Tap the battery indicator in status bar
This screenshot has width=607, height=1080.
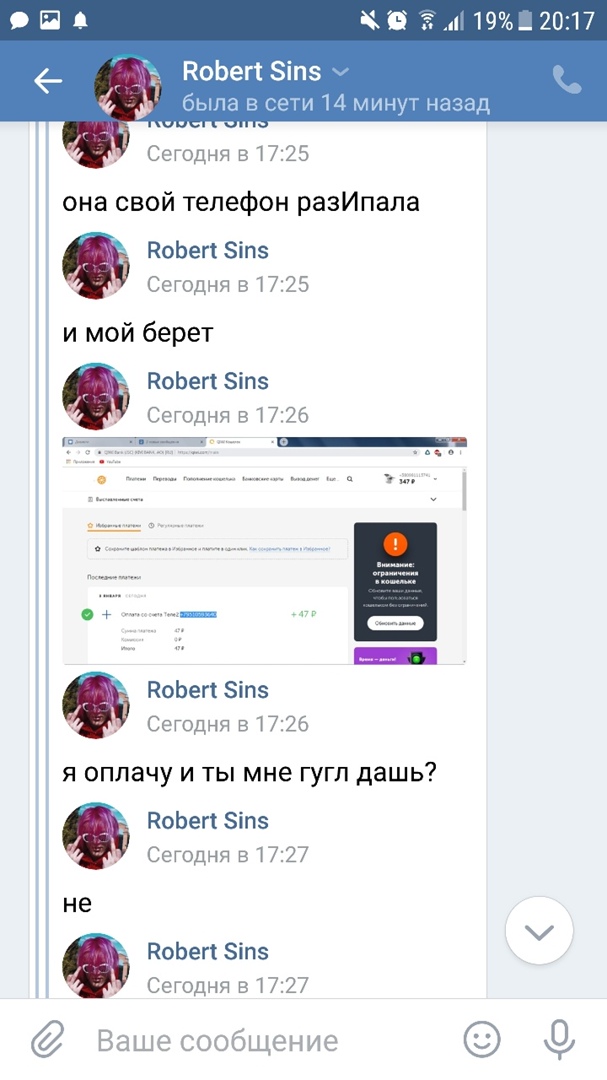526,21
